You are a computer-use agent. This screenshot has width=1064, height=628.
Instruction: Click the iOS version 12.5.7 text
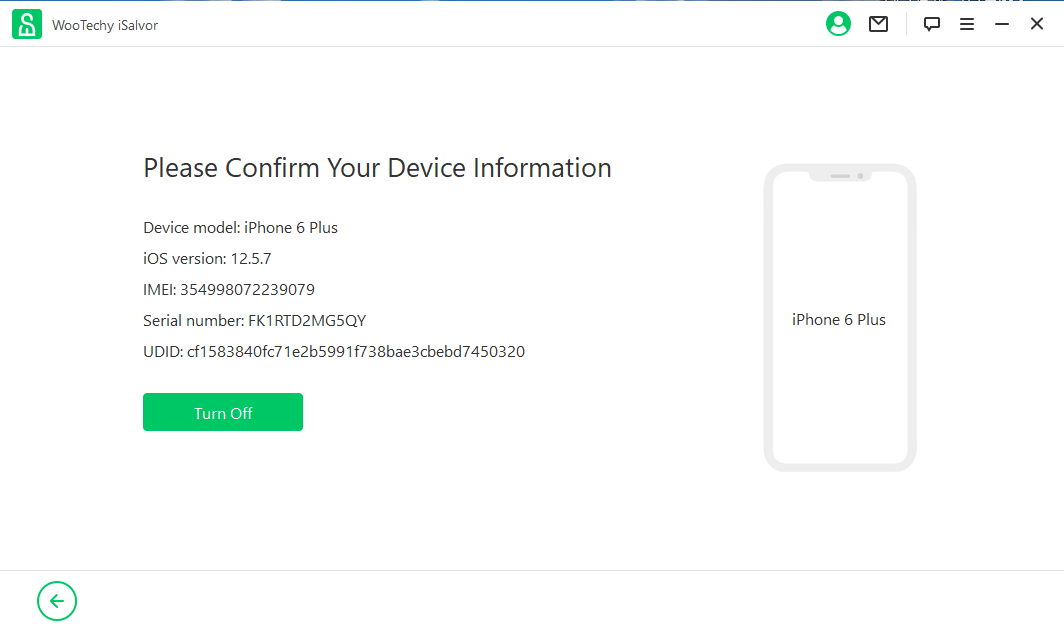tap(208, 258)
